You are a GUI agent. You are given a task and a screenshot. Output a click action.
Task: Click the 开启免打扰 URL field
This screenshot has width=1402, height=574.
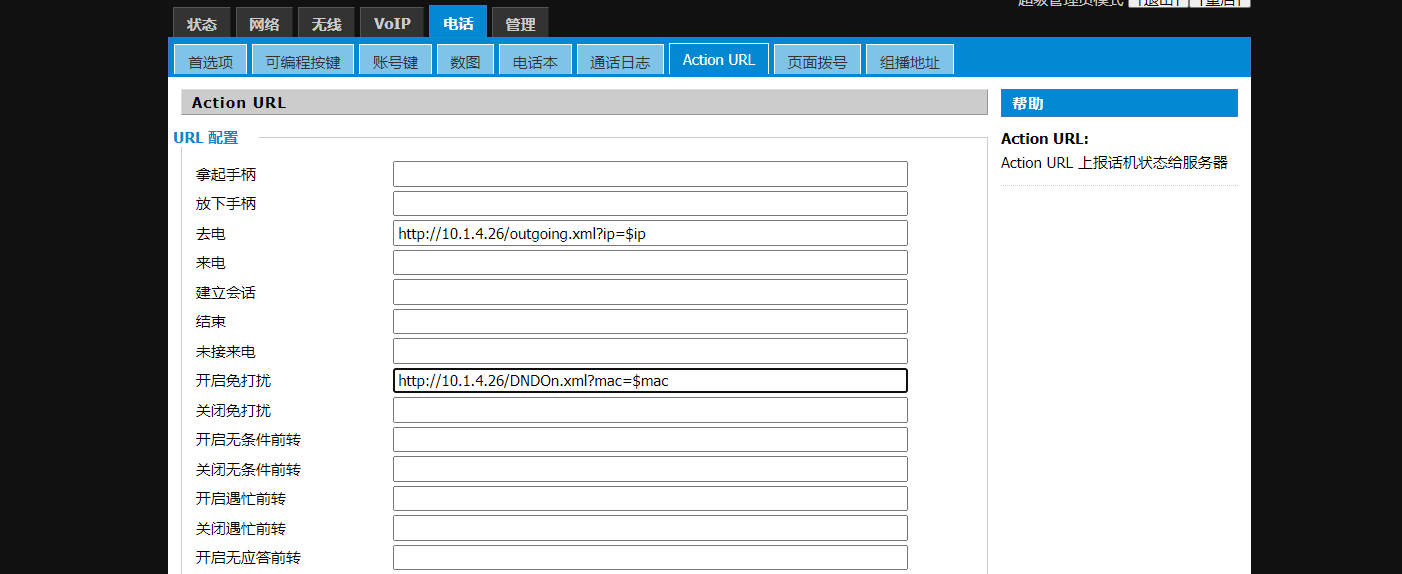tap(650, 381)
